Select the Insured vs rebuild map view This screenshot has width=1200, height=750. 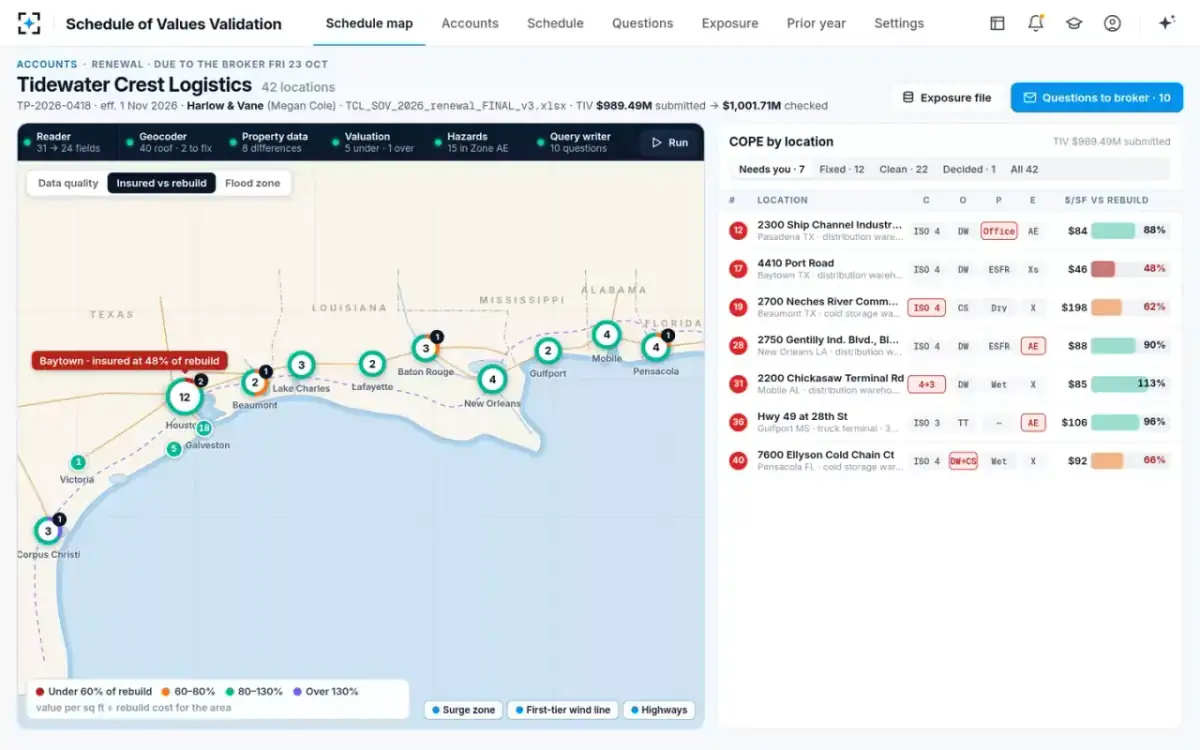(x=161, y=183)
